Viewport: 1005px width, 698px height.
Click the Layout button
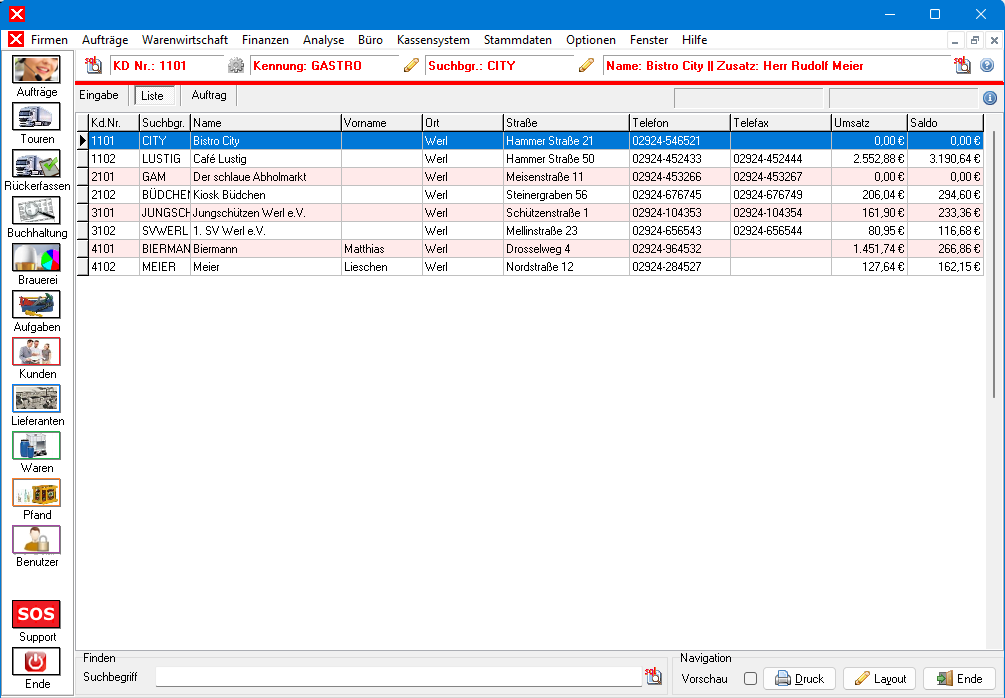879,679
